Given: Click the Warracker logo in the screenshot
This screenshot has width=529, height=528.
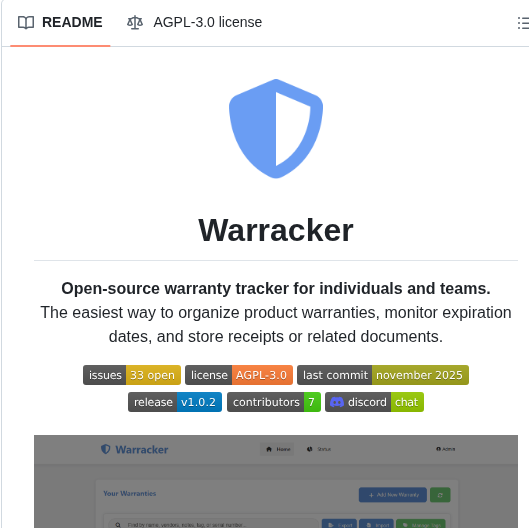Looking at the screenshot, I should click(135, 449).
